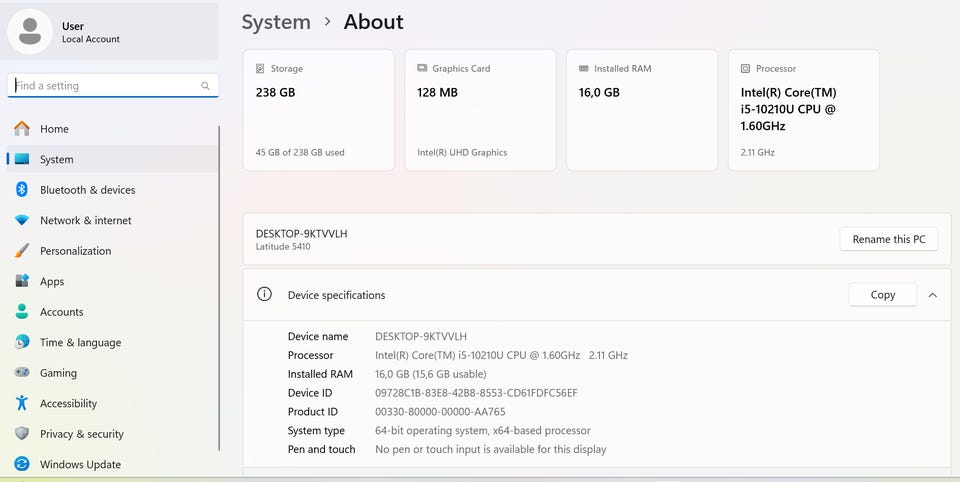Viewport: 960px width, 482px height.
Task: Click the Time & language globe icon
Action: point(22,342)
